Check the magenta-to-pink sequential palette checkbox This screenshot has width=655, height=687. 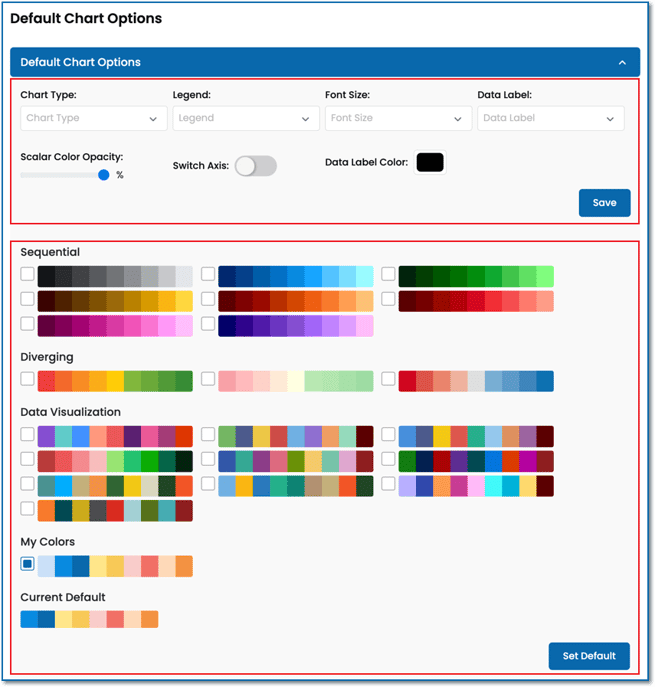[27, 324]
